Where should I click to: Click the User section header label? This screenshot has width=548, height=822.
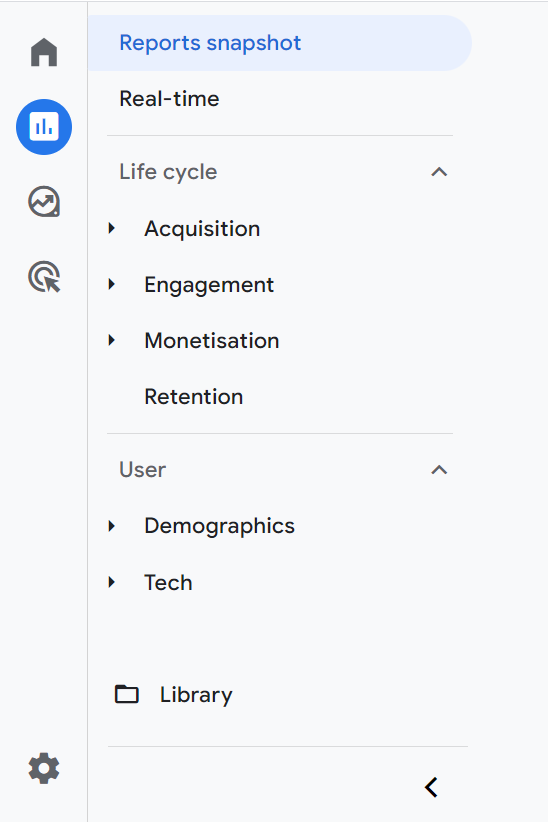[x=142, y=470]
